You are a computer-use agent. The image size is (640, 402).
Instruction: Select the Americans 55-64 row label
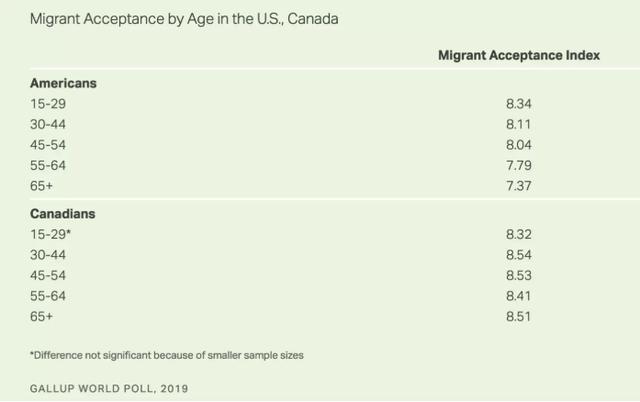coord(48,165)
